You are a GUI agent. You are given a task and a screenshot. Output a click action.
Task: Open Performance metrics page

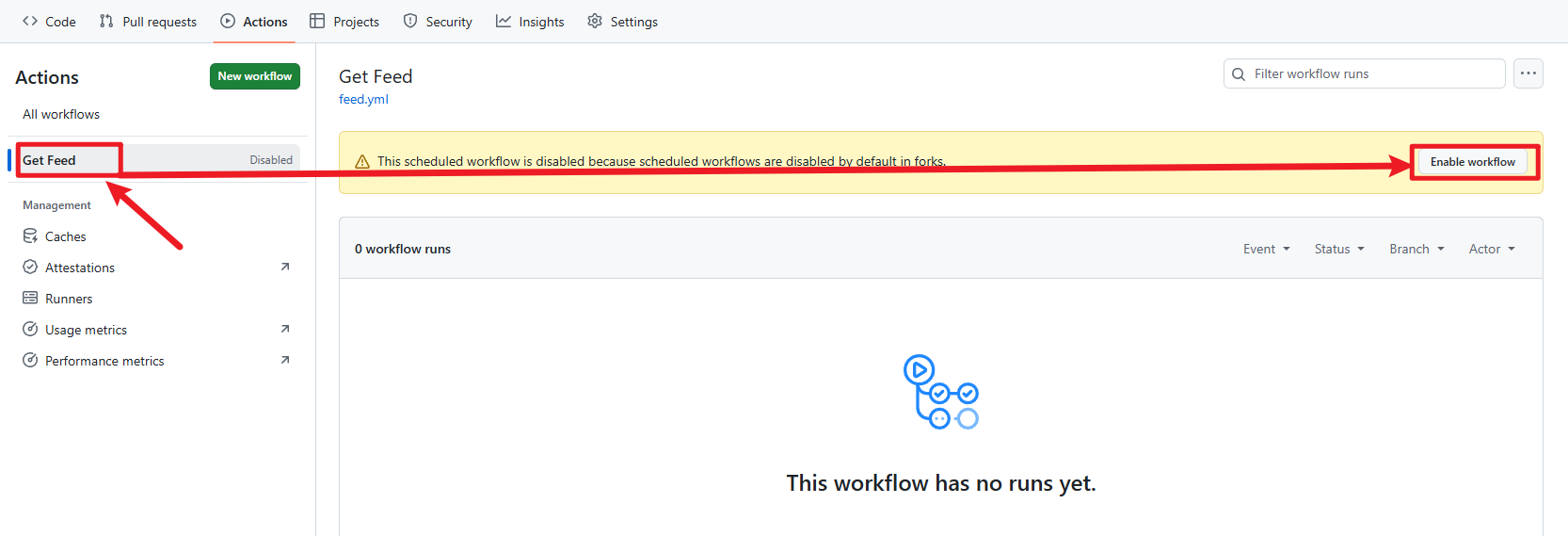coord(157,361)
